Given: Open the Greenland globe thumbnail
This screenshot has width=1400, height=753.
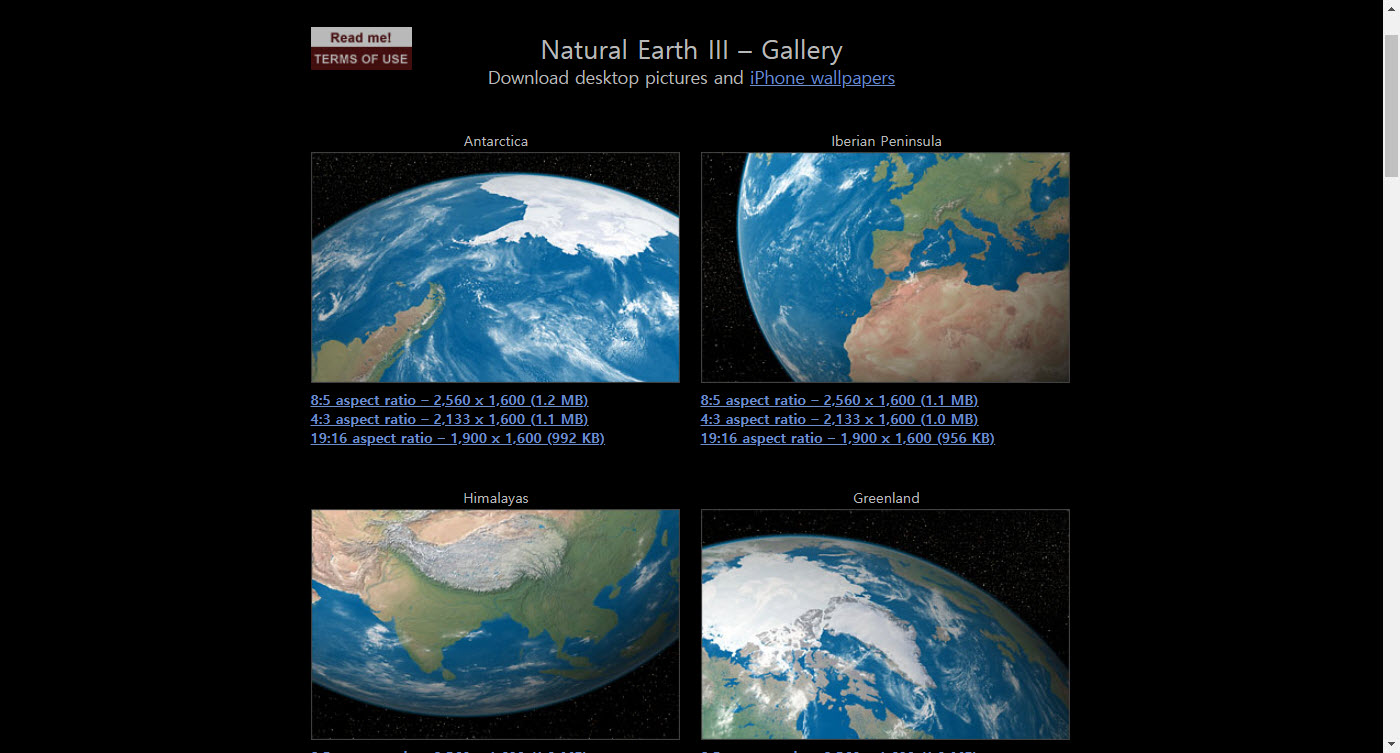Looking at the screenshot, I should click(885, 624).
